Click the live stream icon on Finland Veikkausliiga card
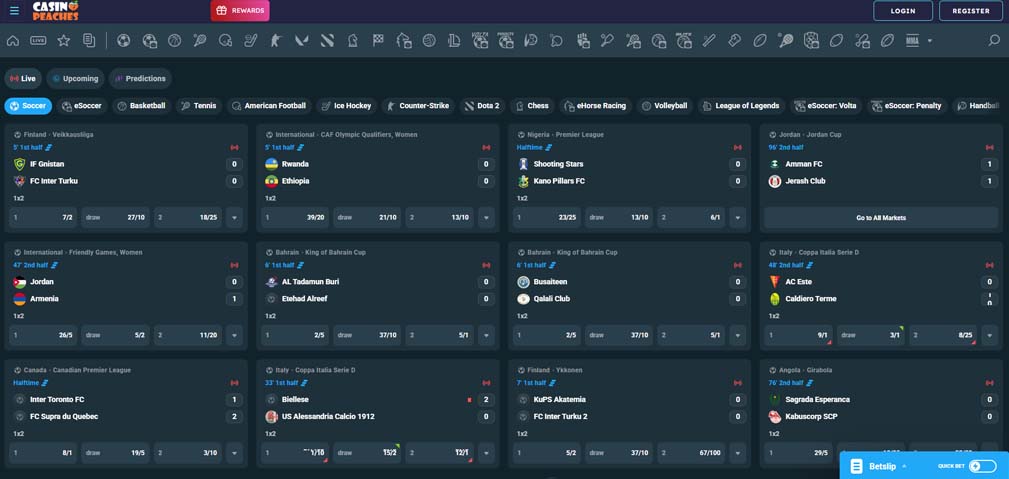Screen dimensions: 1009x479 (x=234, y=147)
